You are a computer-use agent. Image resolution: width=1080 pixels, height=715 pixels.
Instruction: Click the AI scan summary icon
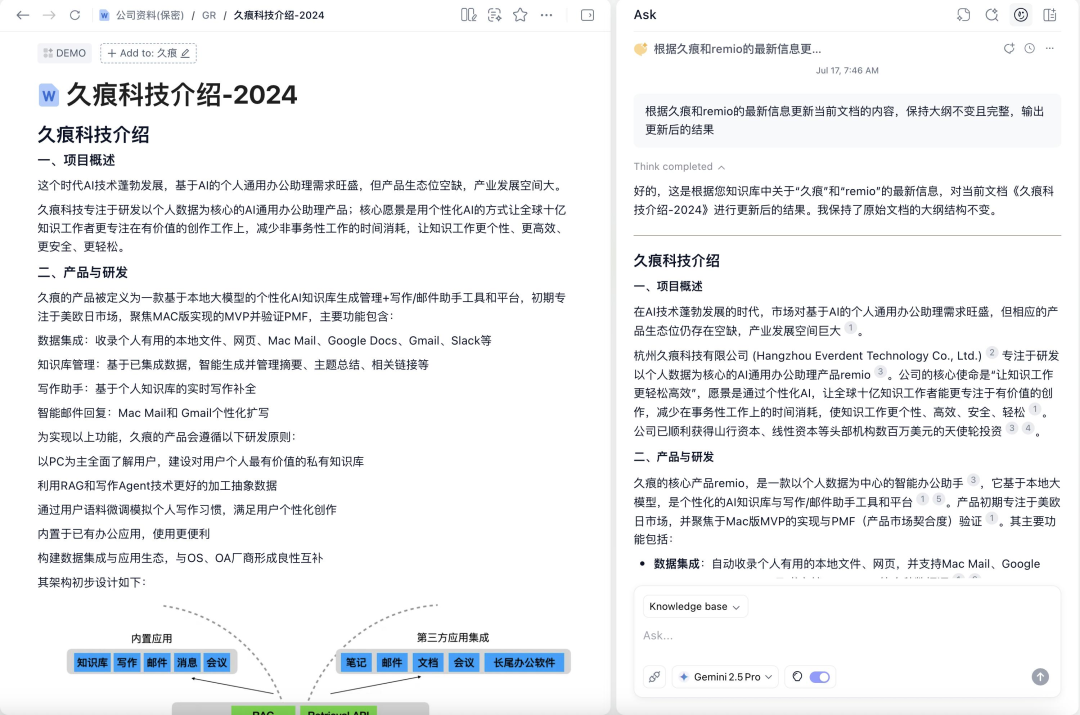pyautogui.click(x=495, y=15)
